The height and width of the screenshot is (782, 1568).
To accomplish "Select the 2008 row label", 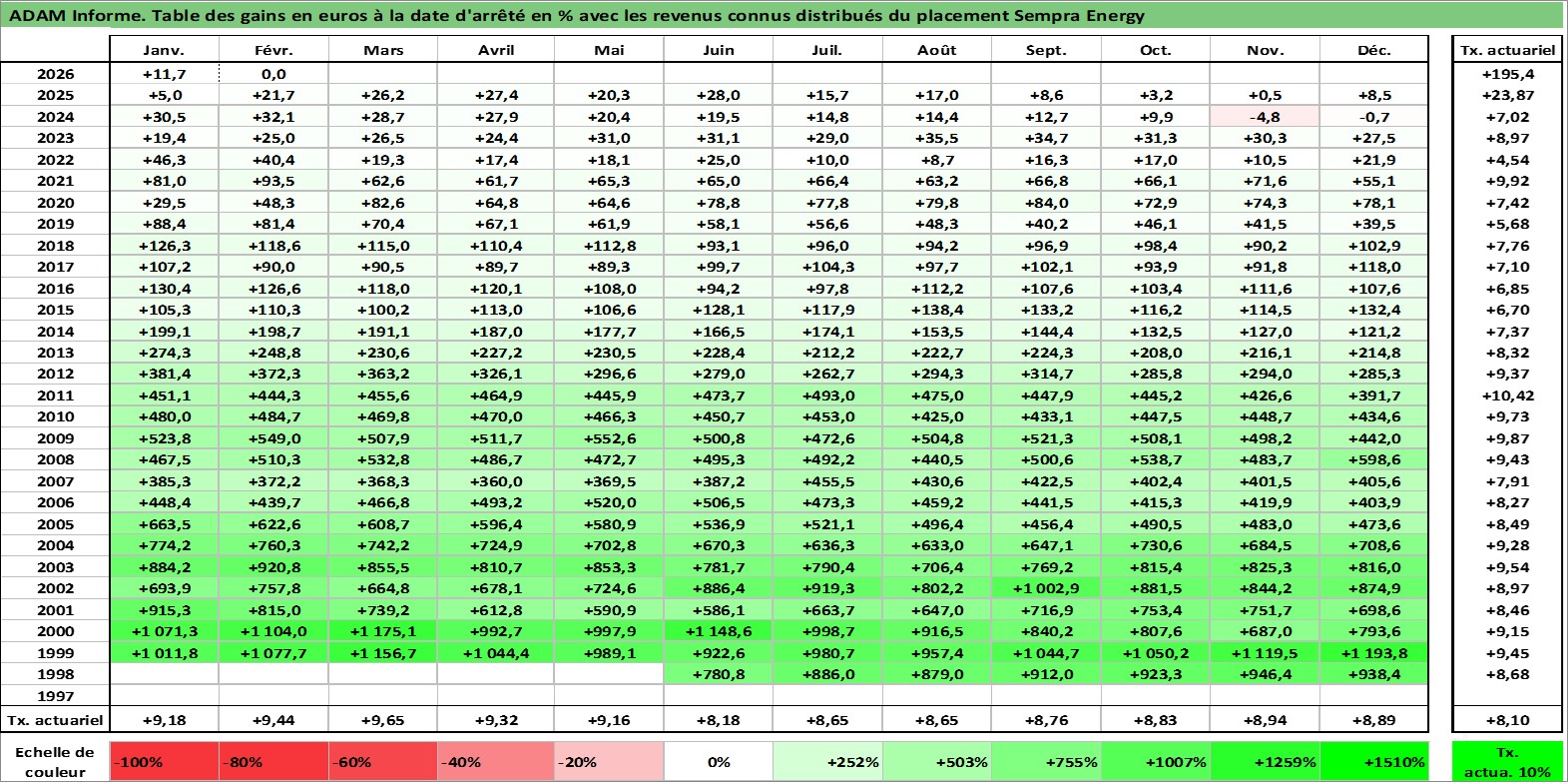I will tap(55, 459).
